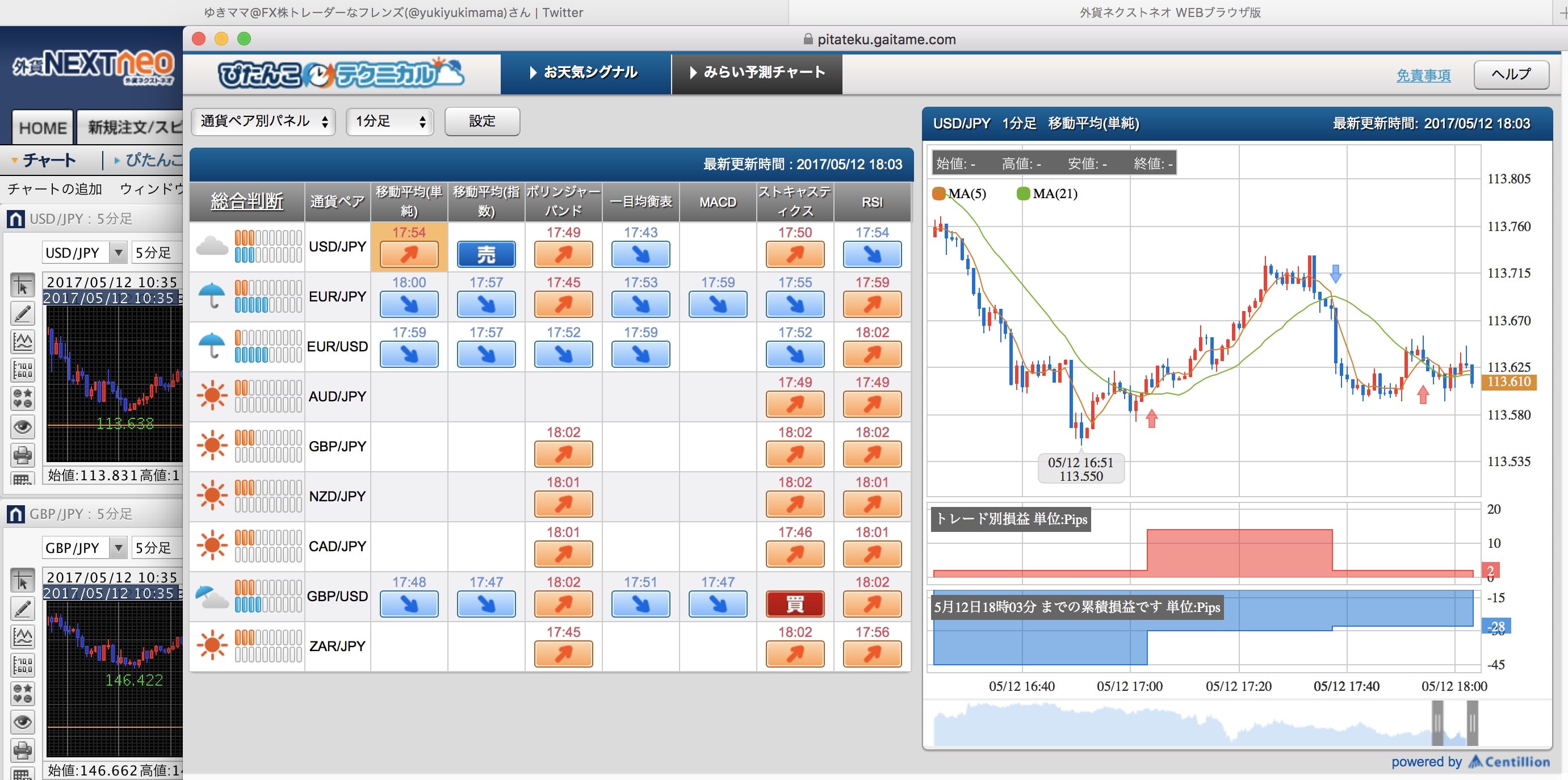1568x780 pixels.
Task: Switch to みらい予測チャート tab
Action: (757, 73)
